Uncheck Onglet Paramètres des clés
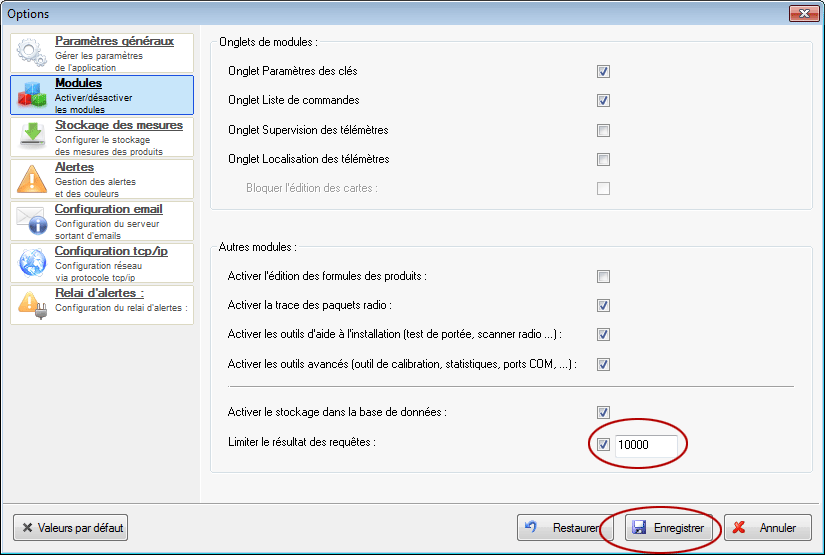825x555 pixels. pos(603,71)
